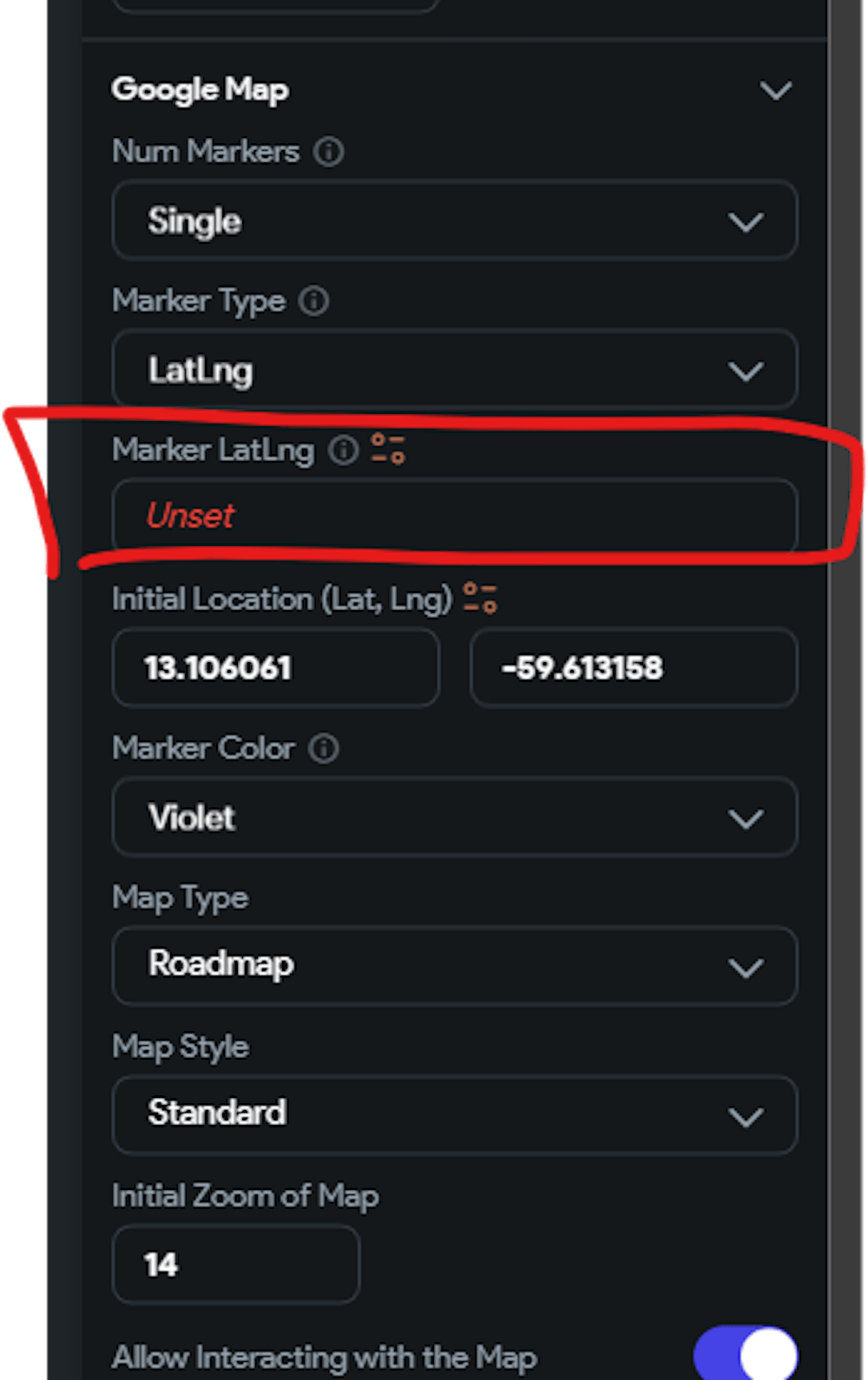
Task: Click the Google Map section title
Action: (201, 89)
